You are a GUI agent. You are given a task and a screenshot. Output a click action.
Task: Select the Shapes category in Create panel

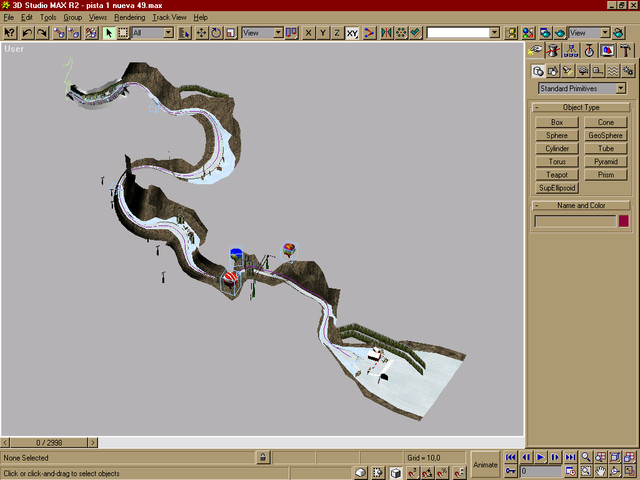[x=553, y=71]
